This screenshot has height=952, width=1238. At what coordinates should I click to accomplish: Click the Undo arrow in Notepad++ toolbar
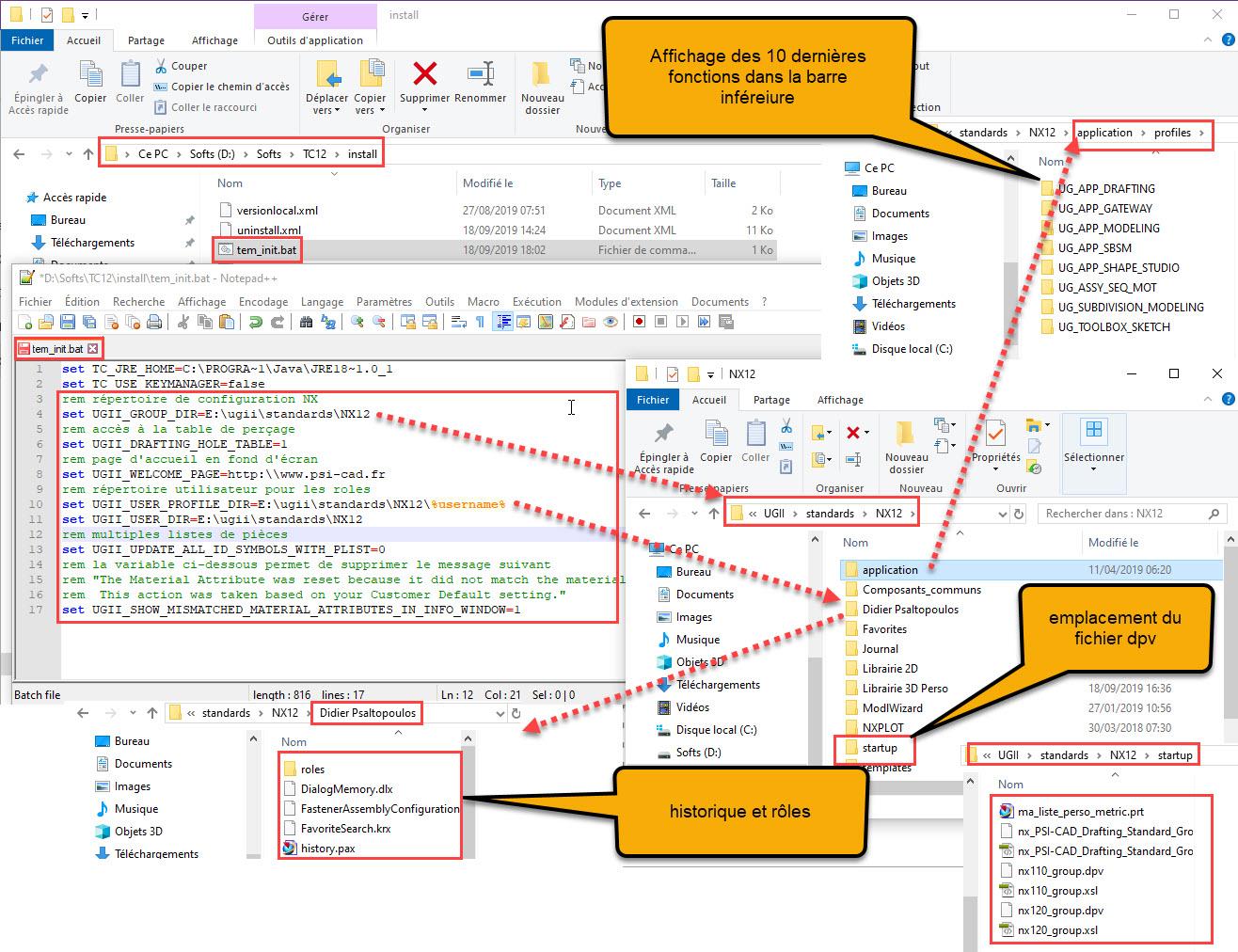(x=255, y=322)
